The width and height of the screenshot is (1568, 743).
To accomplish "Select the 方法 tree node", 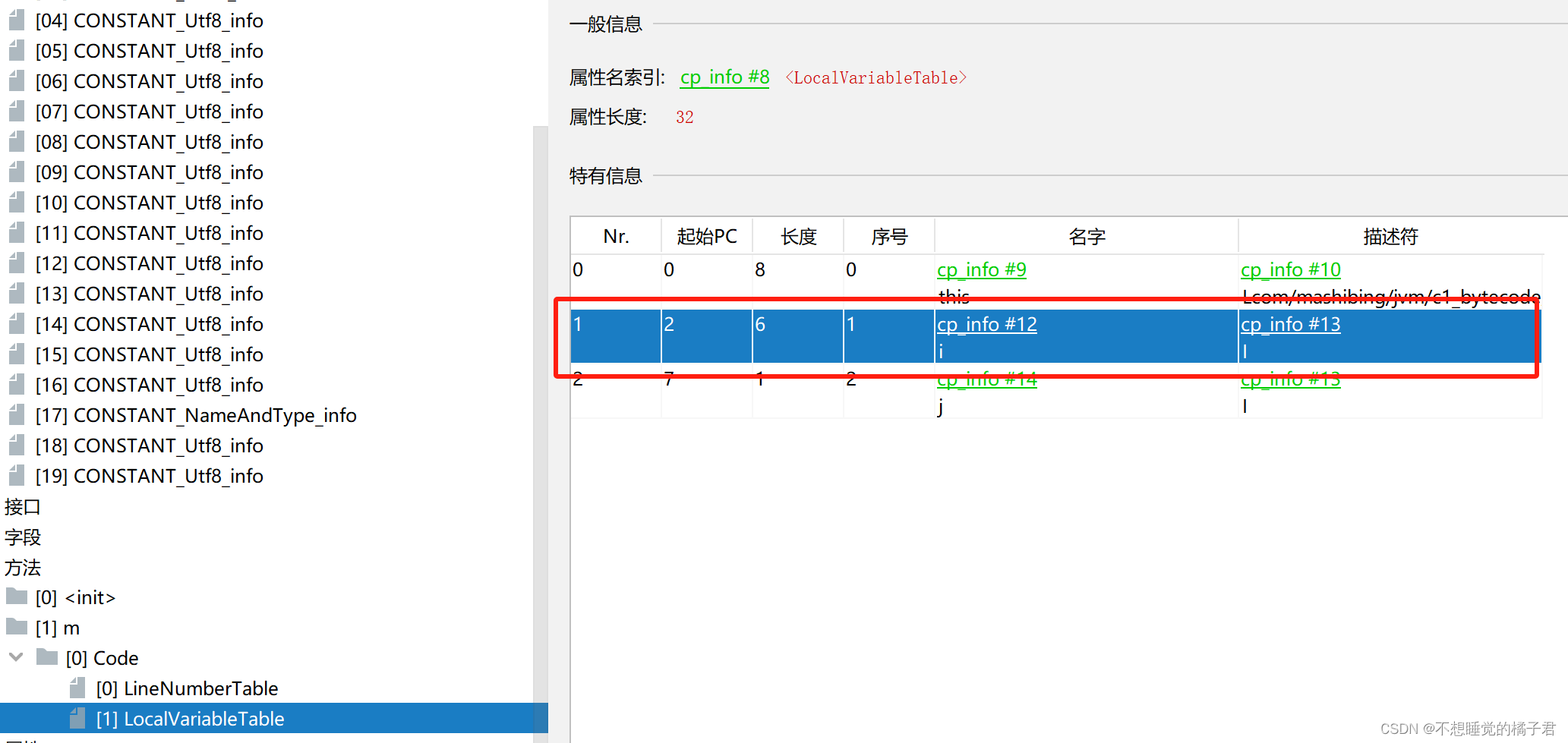I will 23,567.
